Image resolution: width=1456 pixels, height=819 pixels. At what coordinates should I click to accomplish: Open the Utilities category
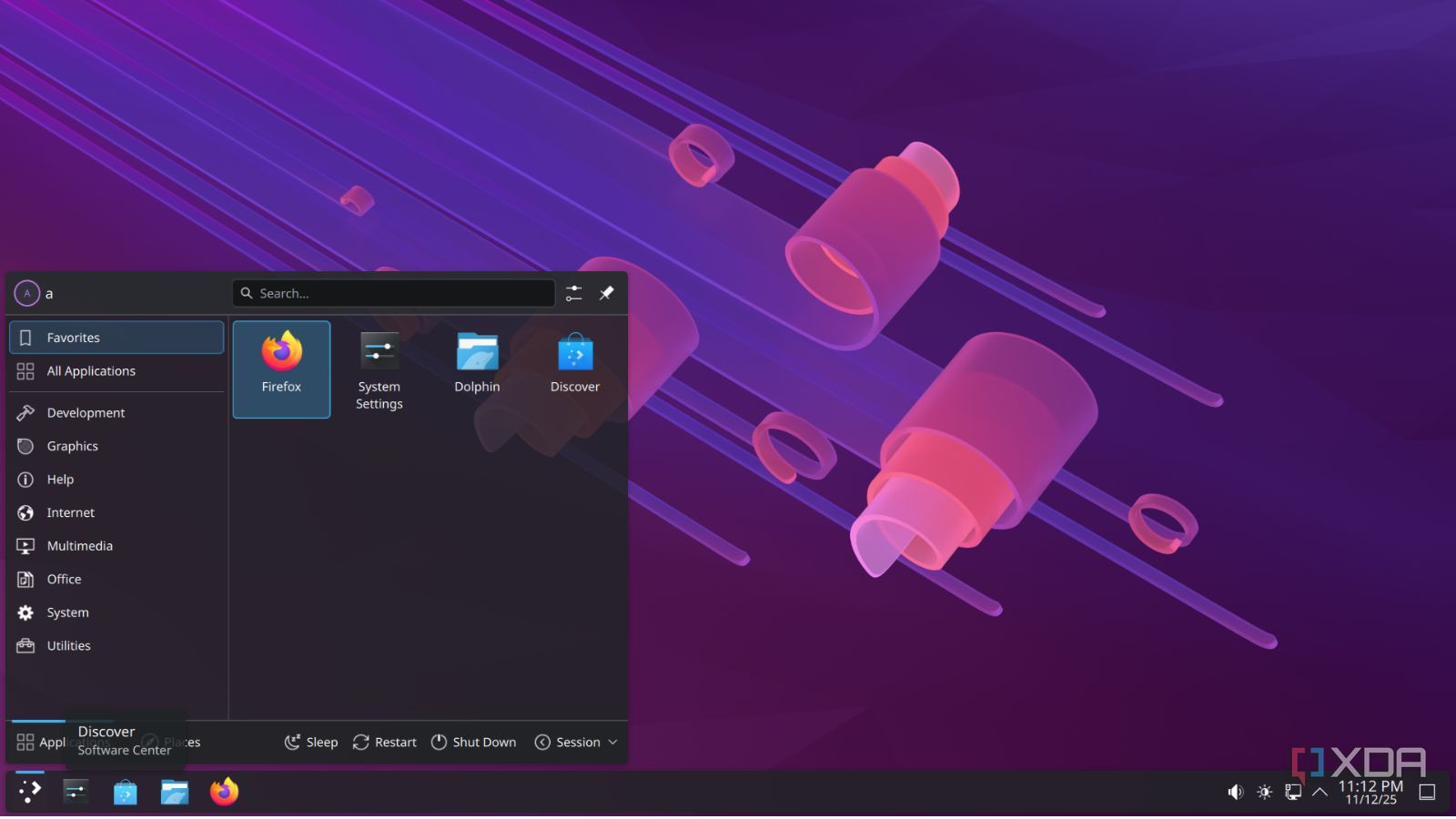tap(116, 646)
